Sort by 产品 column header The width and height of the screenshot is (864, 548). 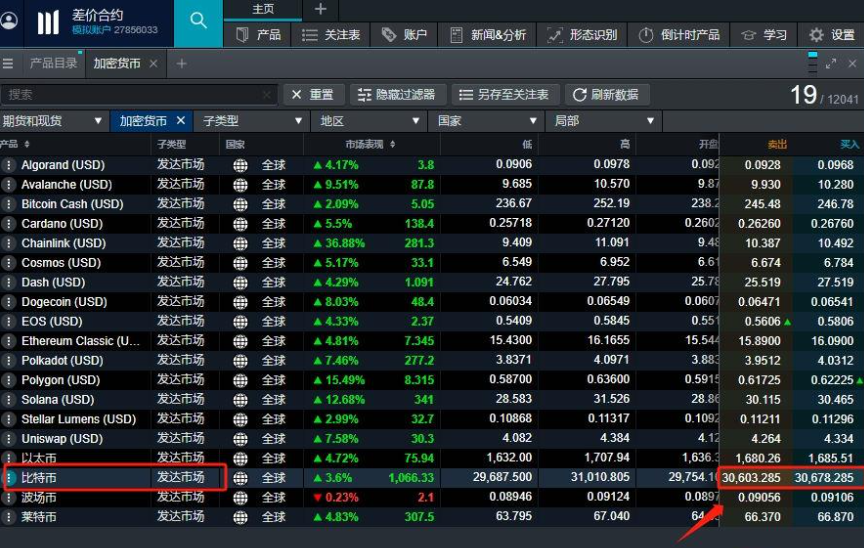point(15,144)
